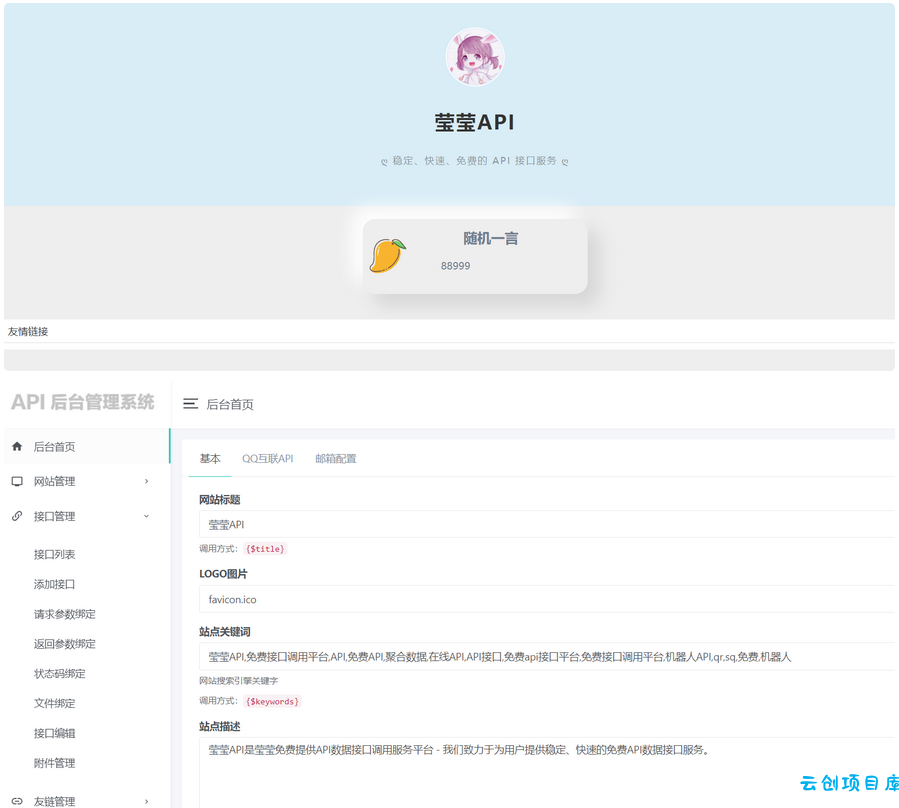899x808 pixels.
Task: Click the link icon beside 接口管理
Action: tap(17, 516)
